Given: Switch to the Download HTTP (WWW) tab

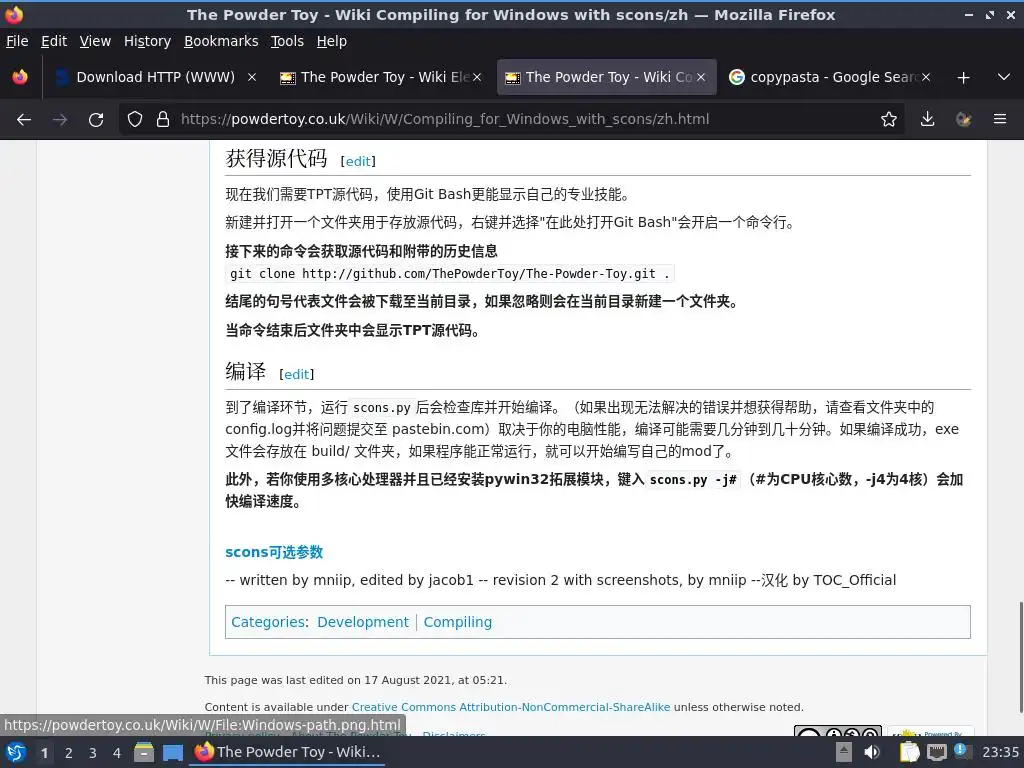Looking at the screenshot, I should 155,77.
